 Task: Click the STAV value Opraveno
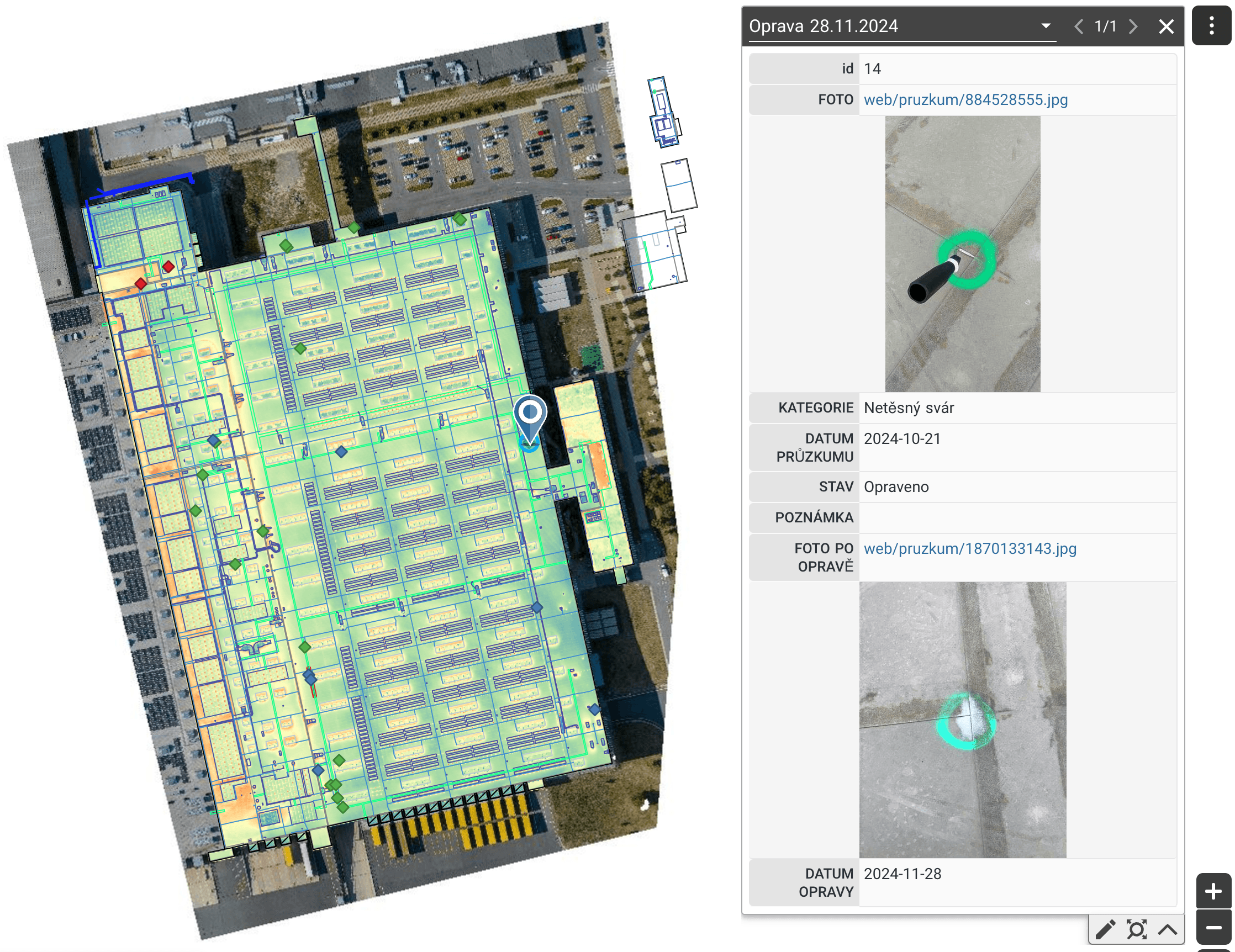tap(896, 486)
